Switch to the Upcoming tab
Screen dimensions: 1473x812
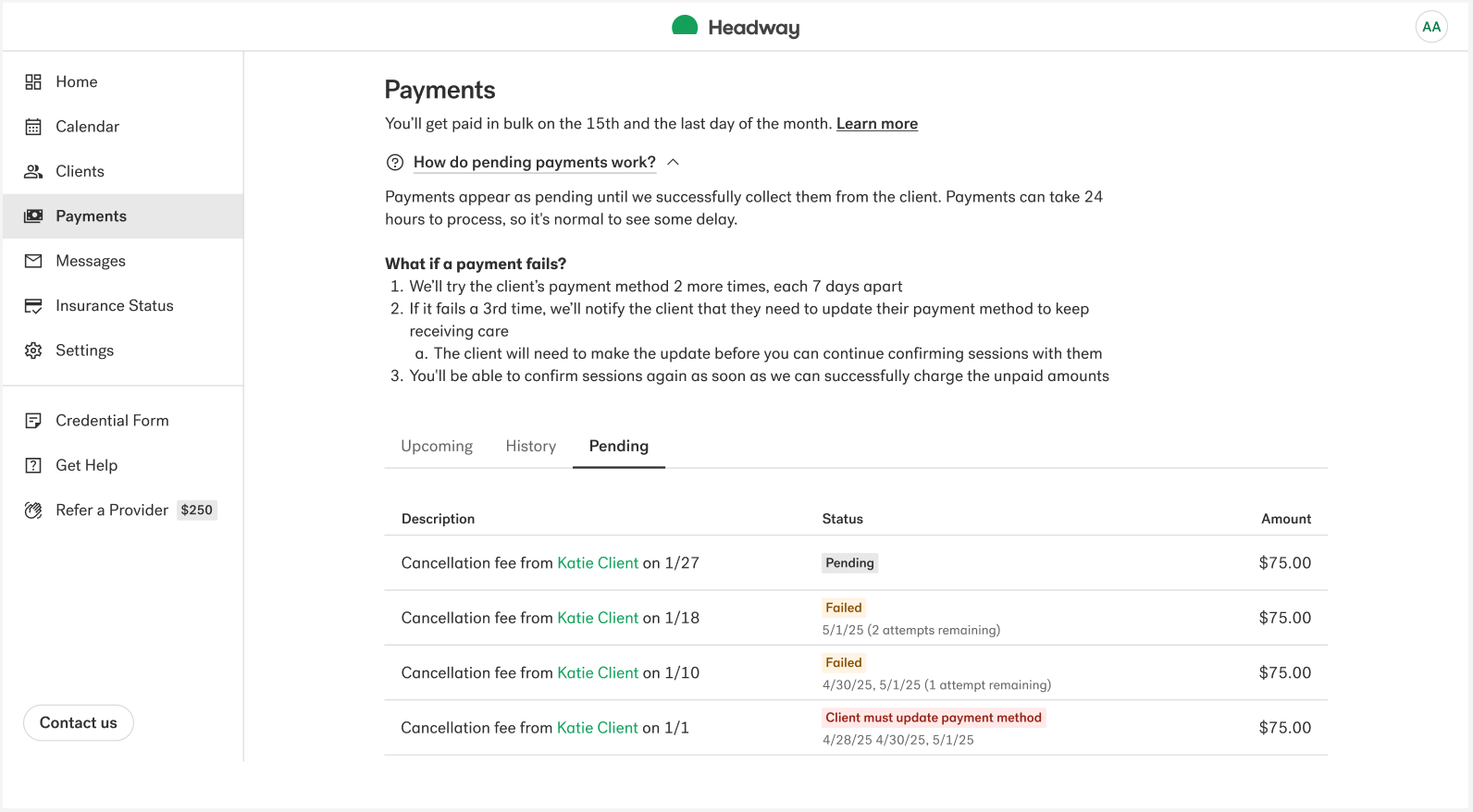[437, 446]
